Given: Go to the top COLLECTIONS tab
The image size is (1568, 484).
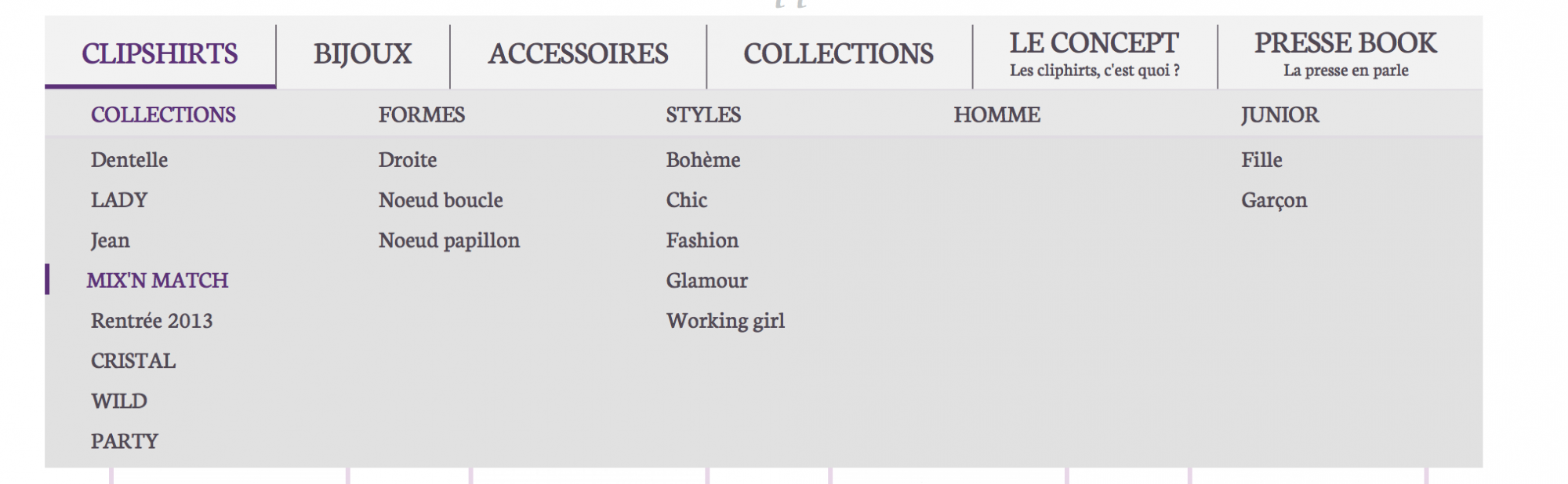Looking at the screenshot, I should pos(839,54).
